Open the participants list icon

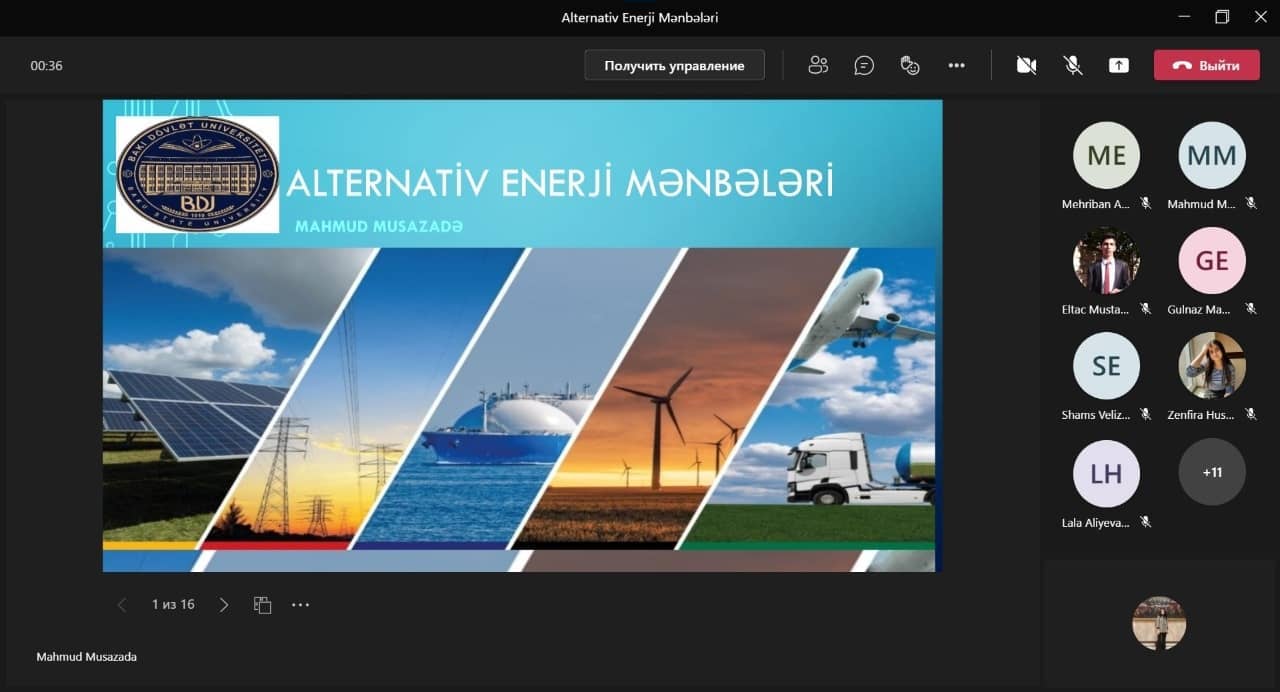coord(818,65)
